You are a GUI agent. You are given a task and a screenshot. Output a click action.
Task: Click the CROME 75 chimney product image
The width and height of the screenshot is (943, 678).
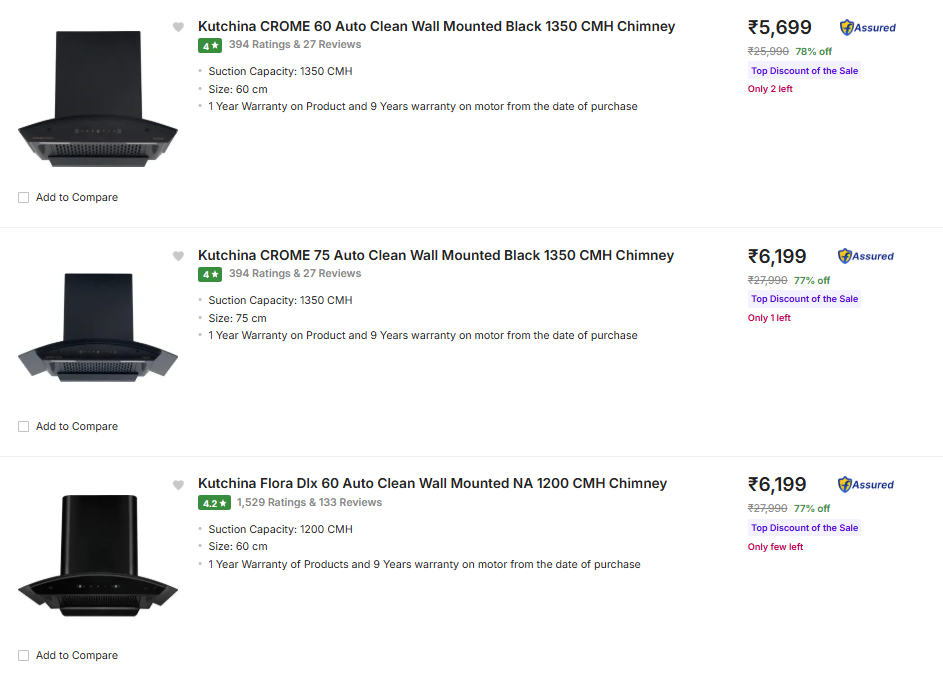(97, 328)
